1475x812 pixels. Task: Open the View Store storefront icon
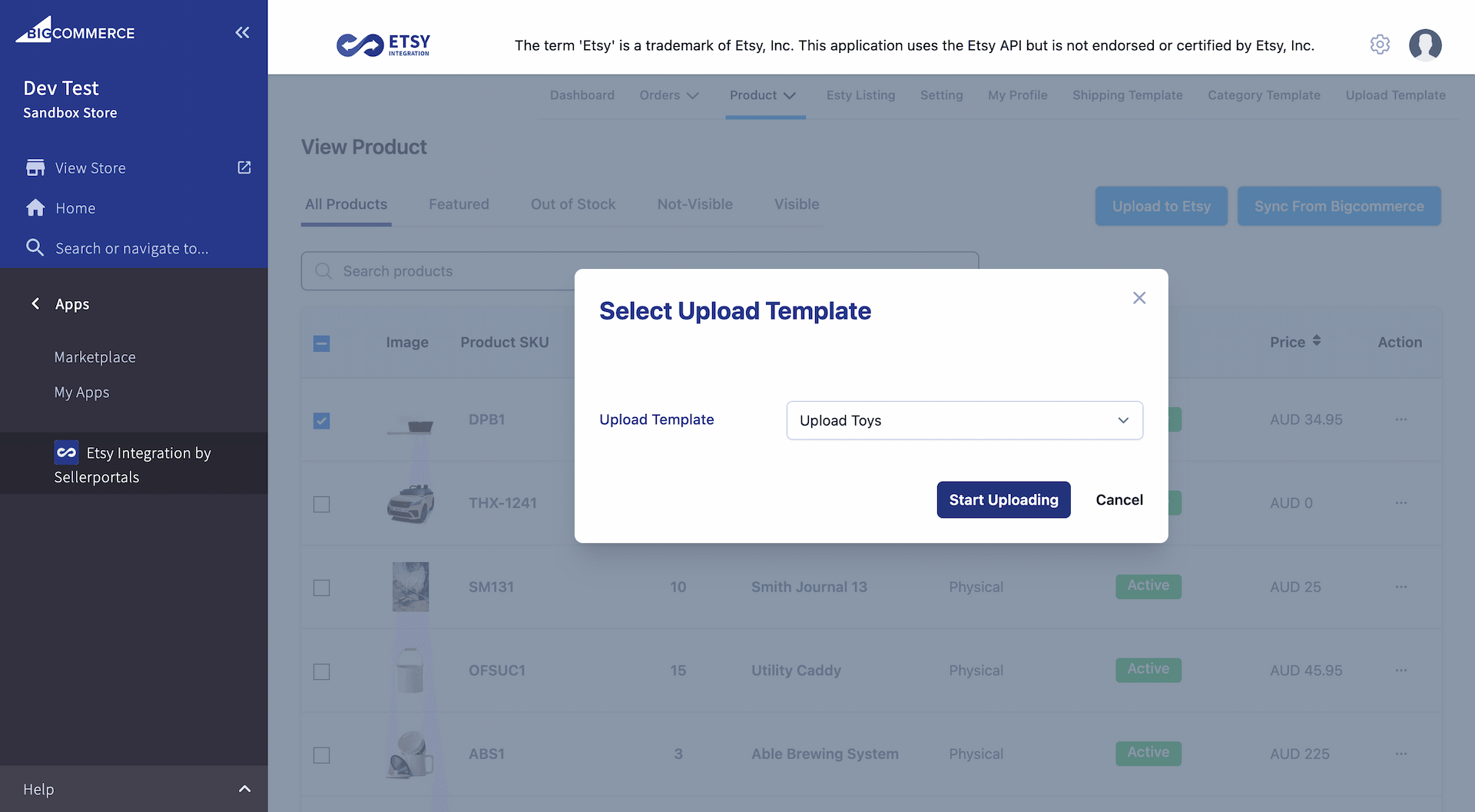coord(35,167)
